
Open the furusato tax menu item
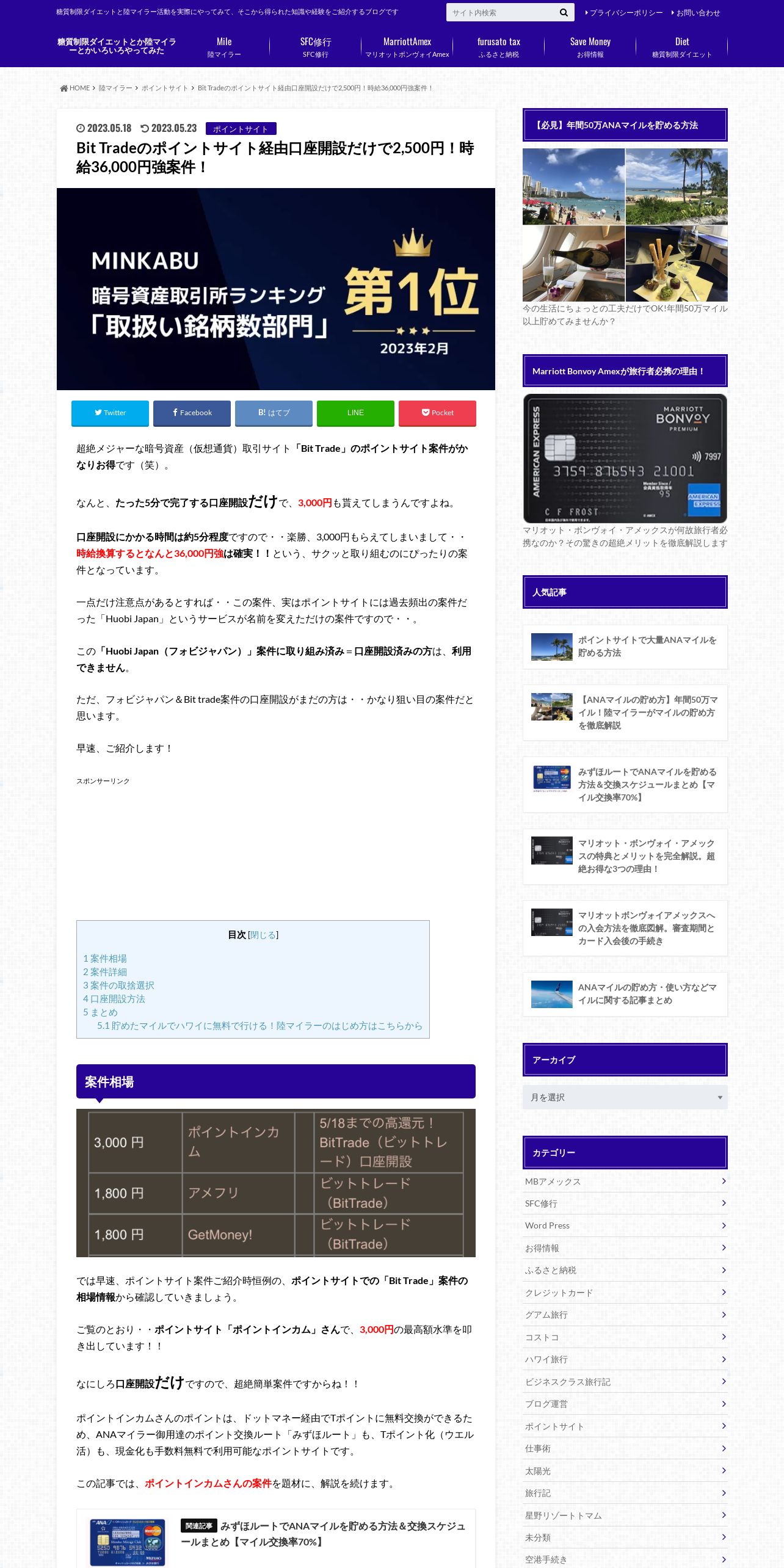point(499,47)
